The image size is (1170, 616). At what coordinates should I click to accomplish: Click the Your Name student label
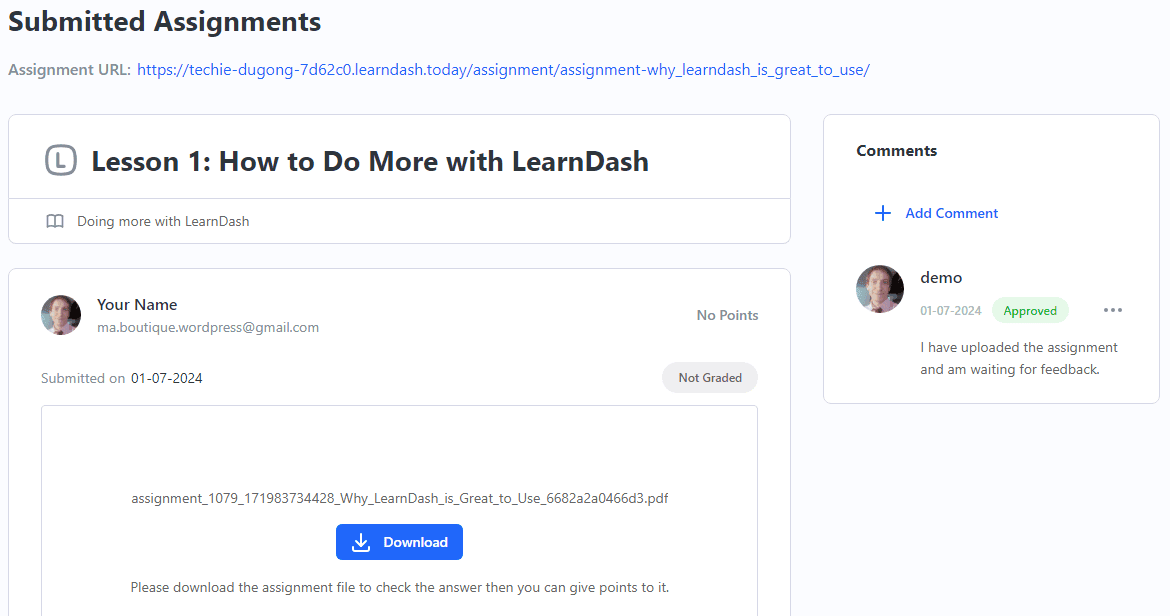pos(137,304)
